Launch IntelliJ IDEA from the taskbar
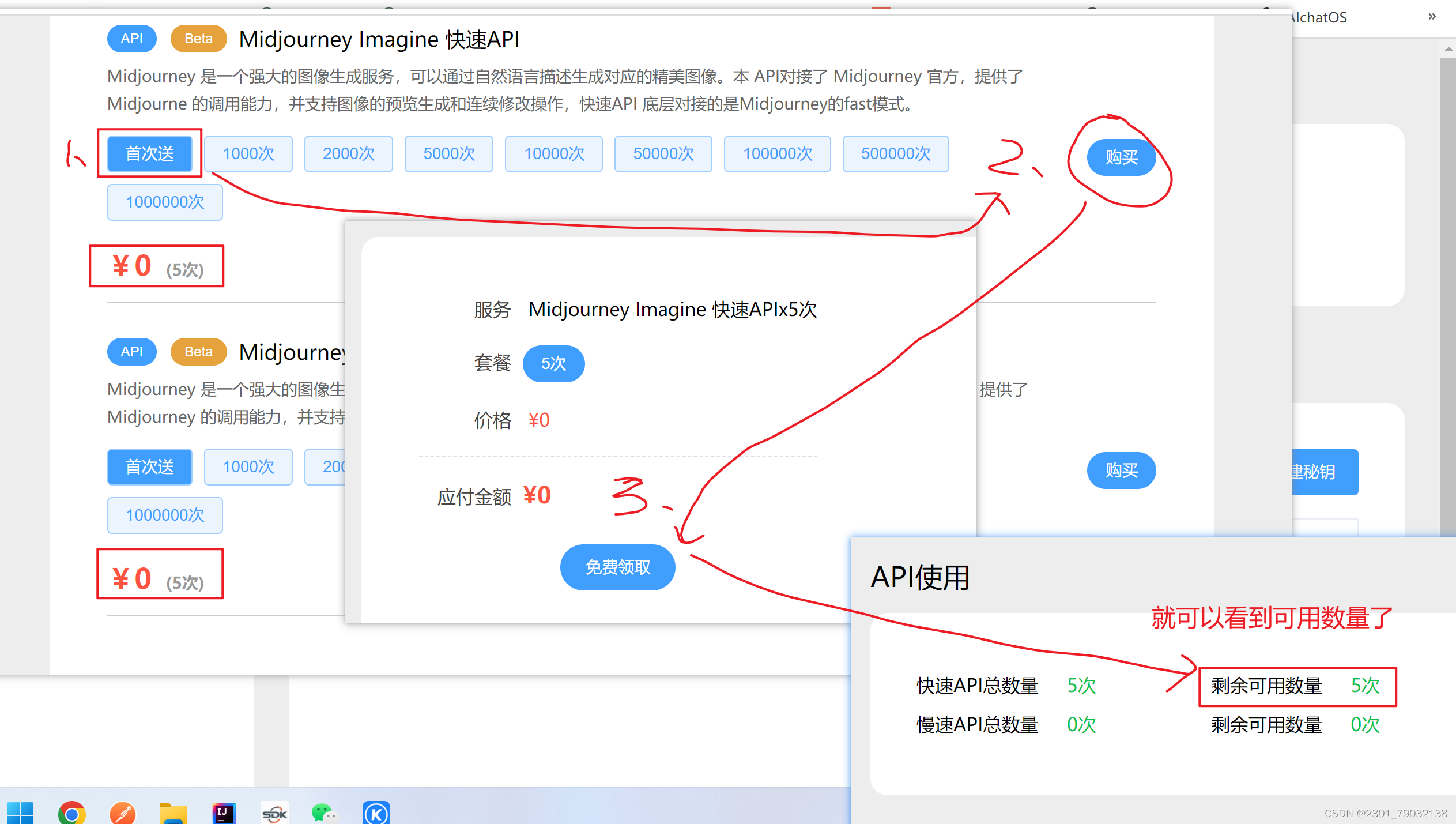The height and width of the screenshot is (824, 1456). (224, 813)
